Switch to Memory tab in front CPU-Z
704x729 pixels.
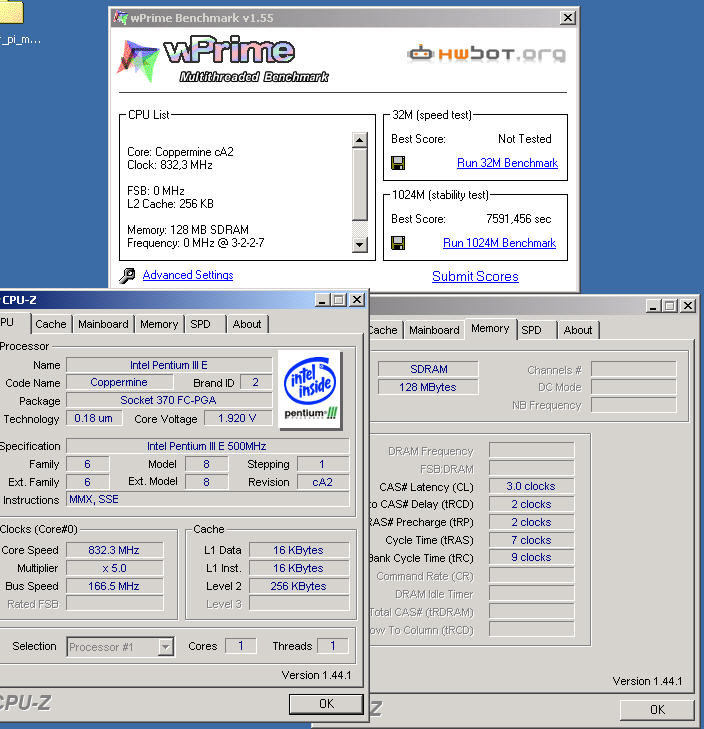(159, 324)
